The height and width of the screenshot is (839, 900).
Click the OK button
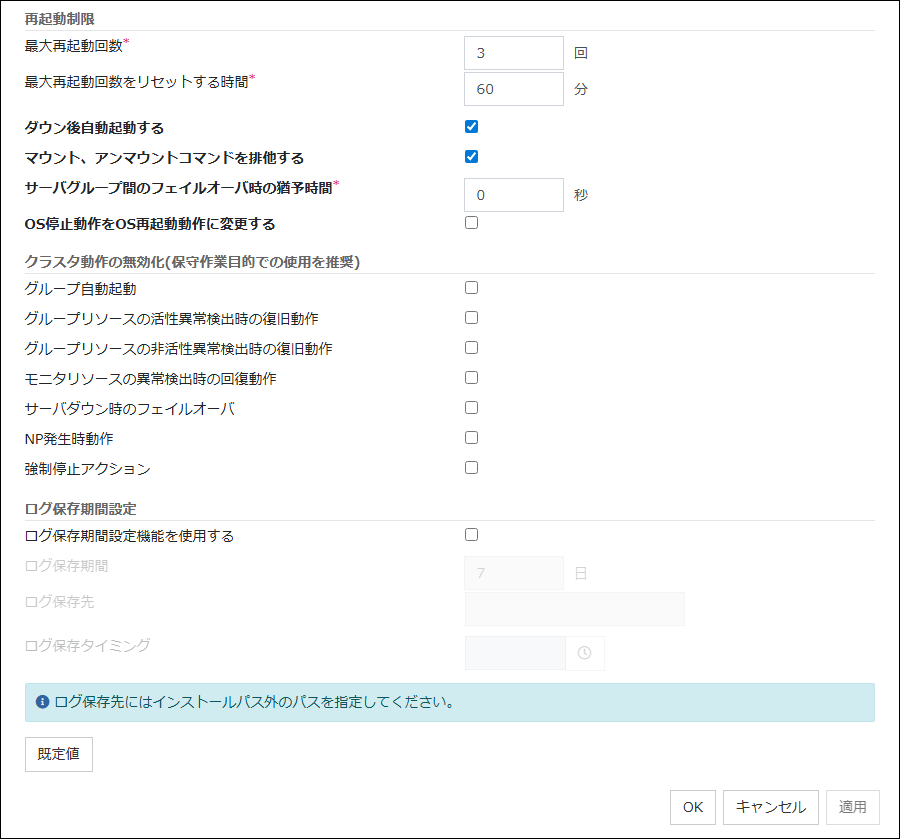[x=692, y=807]
